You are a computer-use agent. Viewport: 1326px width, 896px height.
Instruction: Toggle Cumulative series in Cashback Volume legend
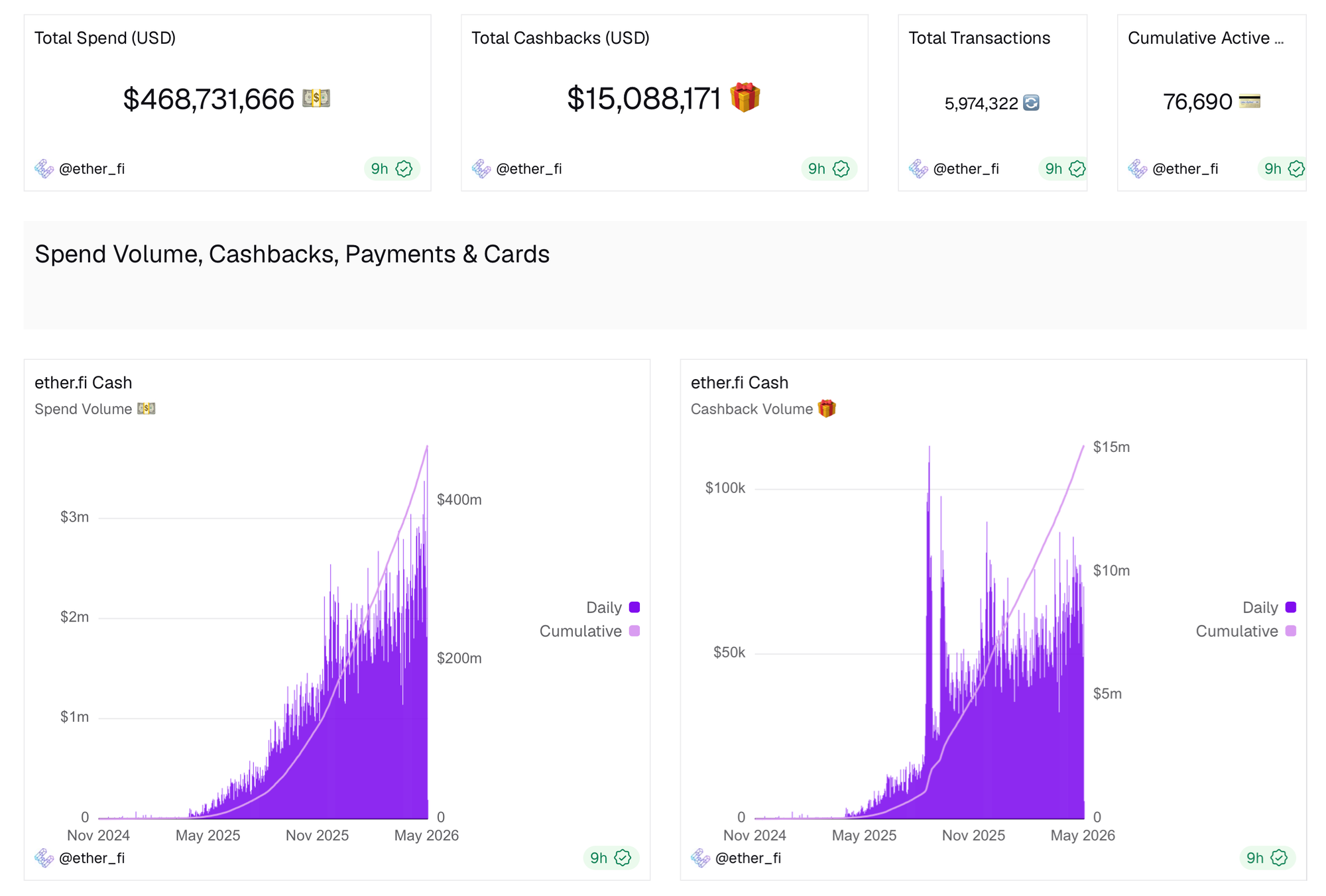(1246, 631)
